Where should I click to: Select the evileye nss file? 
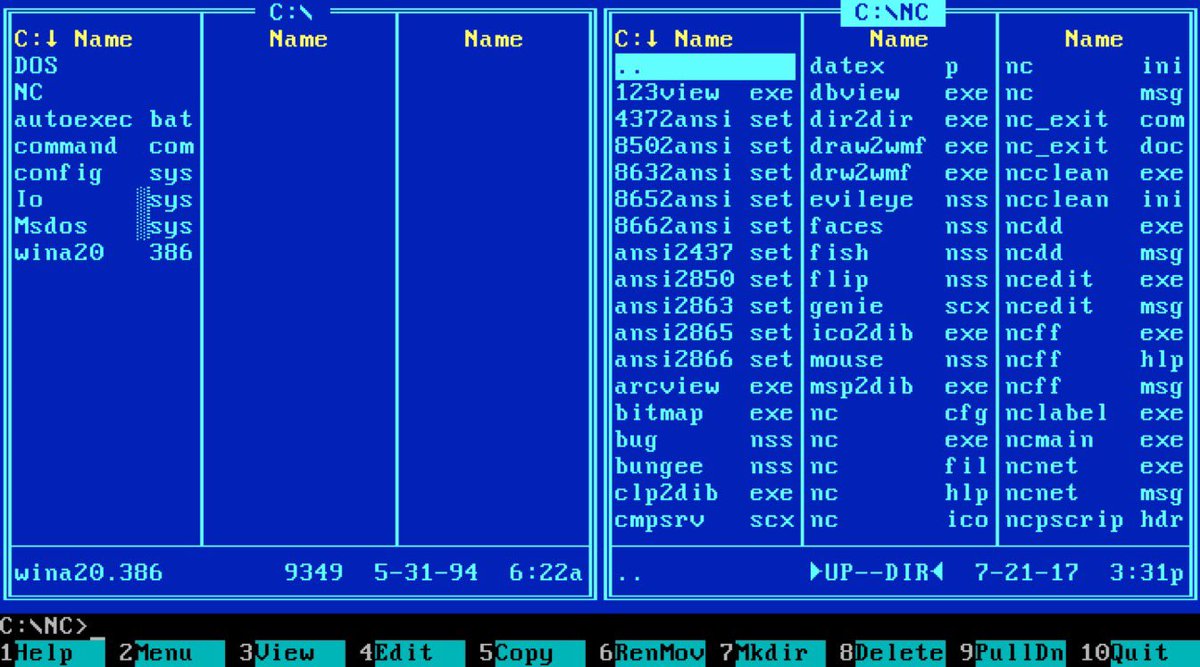pyautogui.click(x=899, y=199)
